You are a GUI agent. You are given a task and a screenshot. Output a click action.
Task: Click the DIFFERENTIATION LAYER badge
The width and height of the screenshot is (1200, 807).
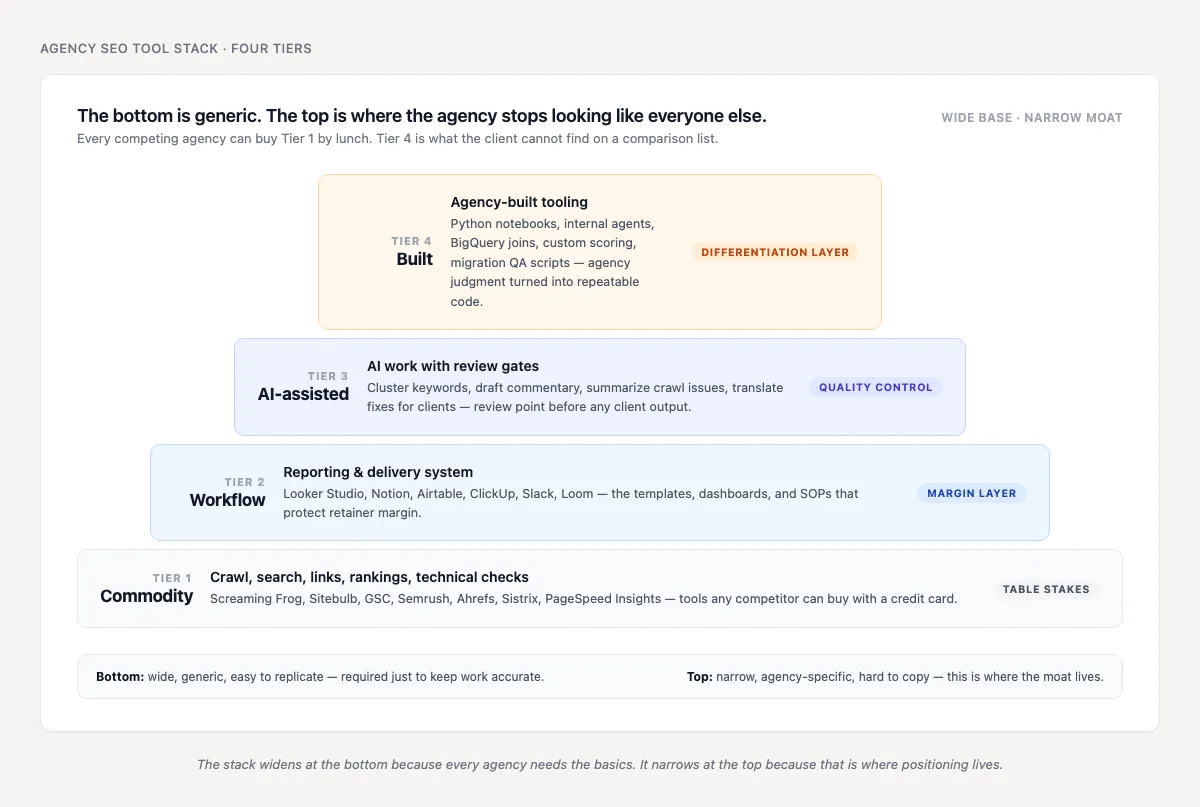click(x=775, y=252)
